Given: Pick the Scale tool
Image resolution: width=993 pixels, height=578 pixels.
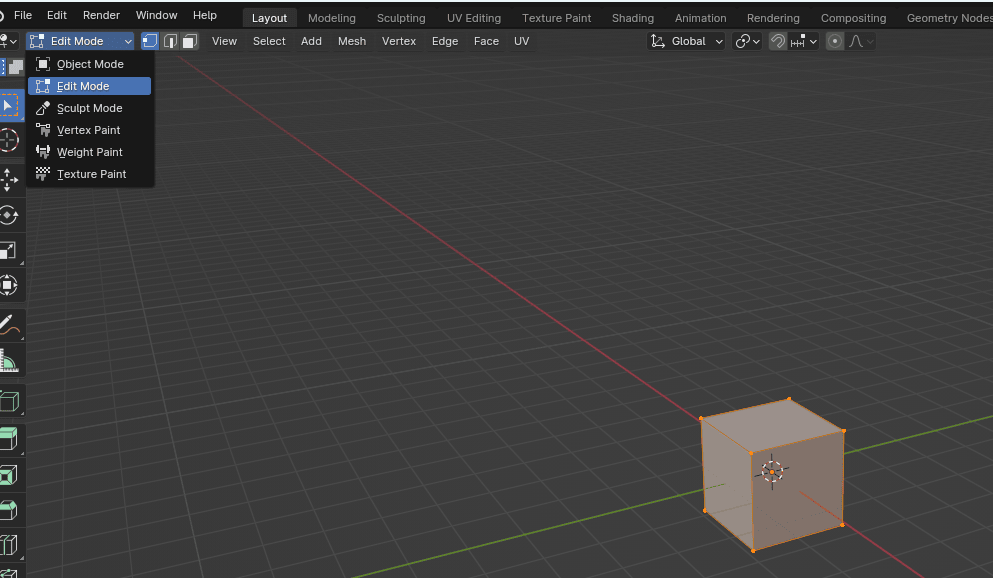Looking at the screenshot, I should click(x=8, y=250).
